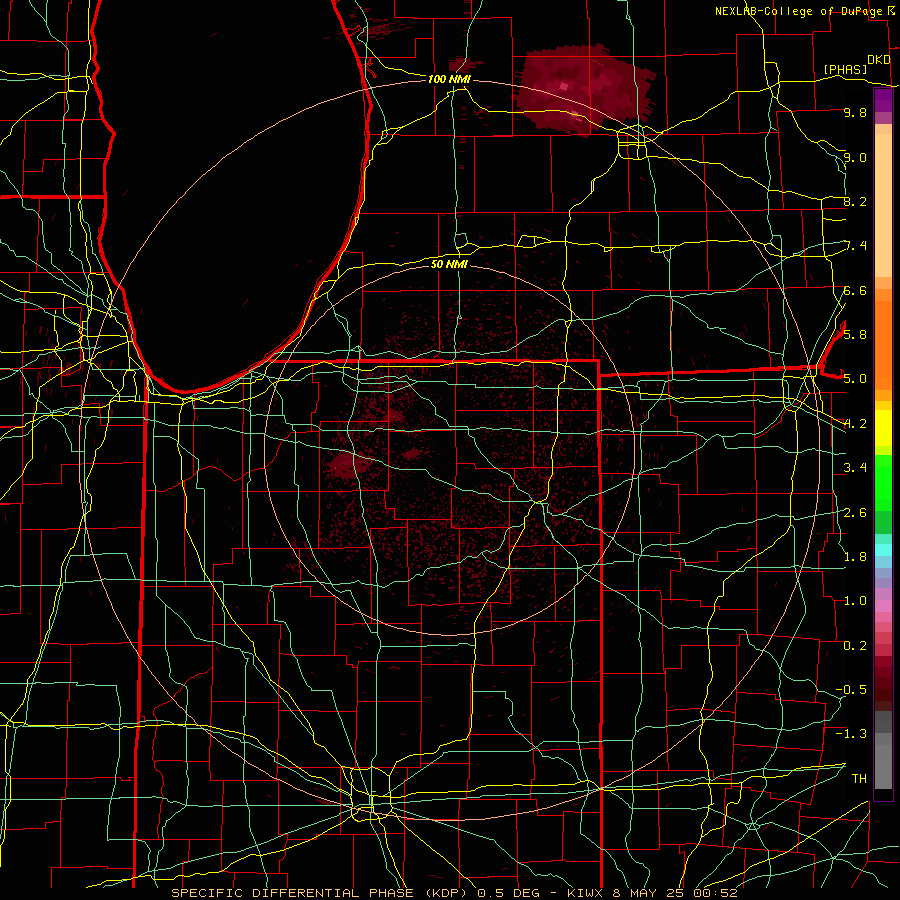Click the 3.4 scale value
The height and width of the screenshot is (900, 900).
click(855, 467)
